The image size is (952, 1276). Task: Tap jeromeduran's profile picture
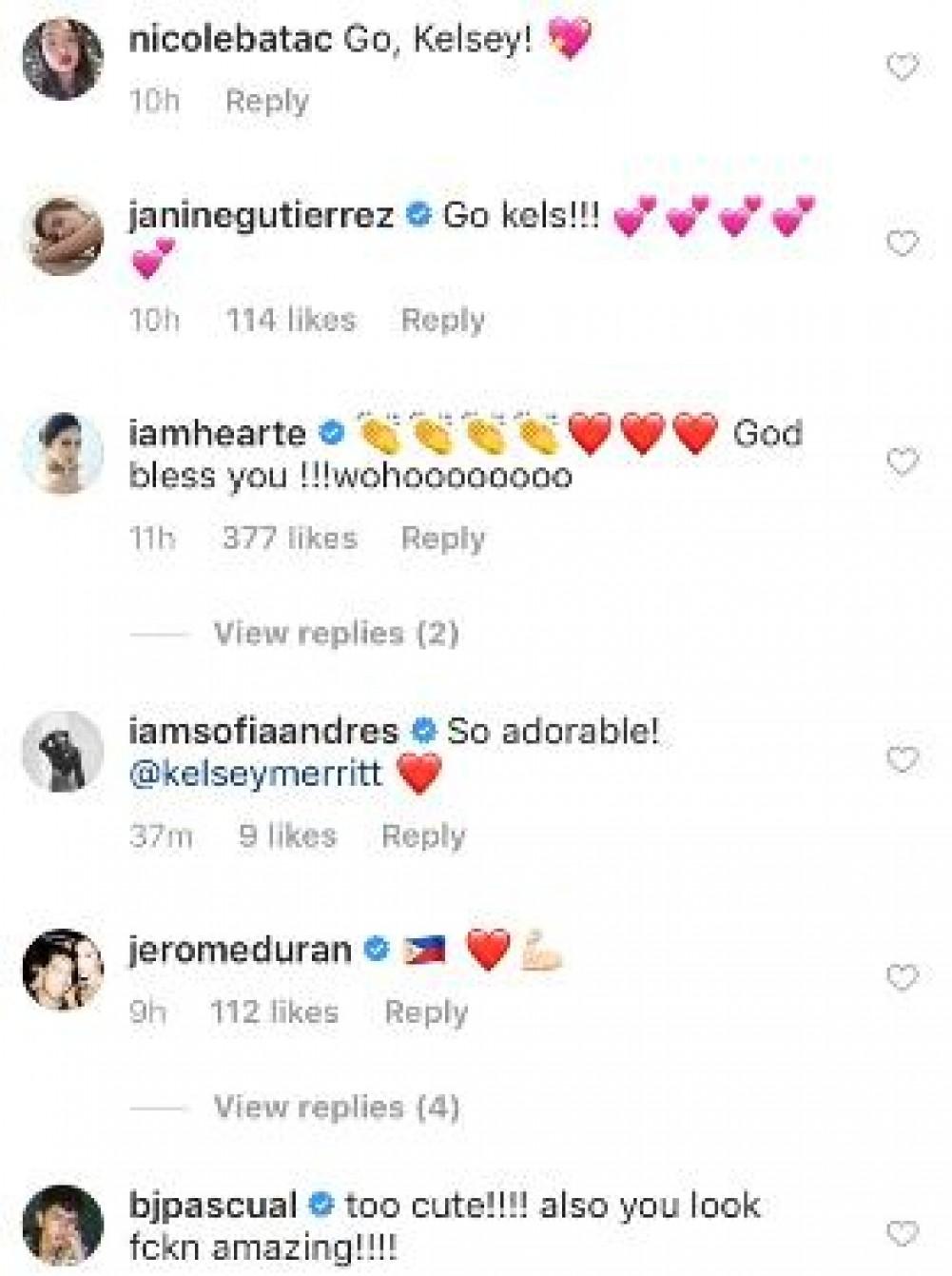[x=63, y=969]
